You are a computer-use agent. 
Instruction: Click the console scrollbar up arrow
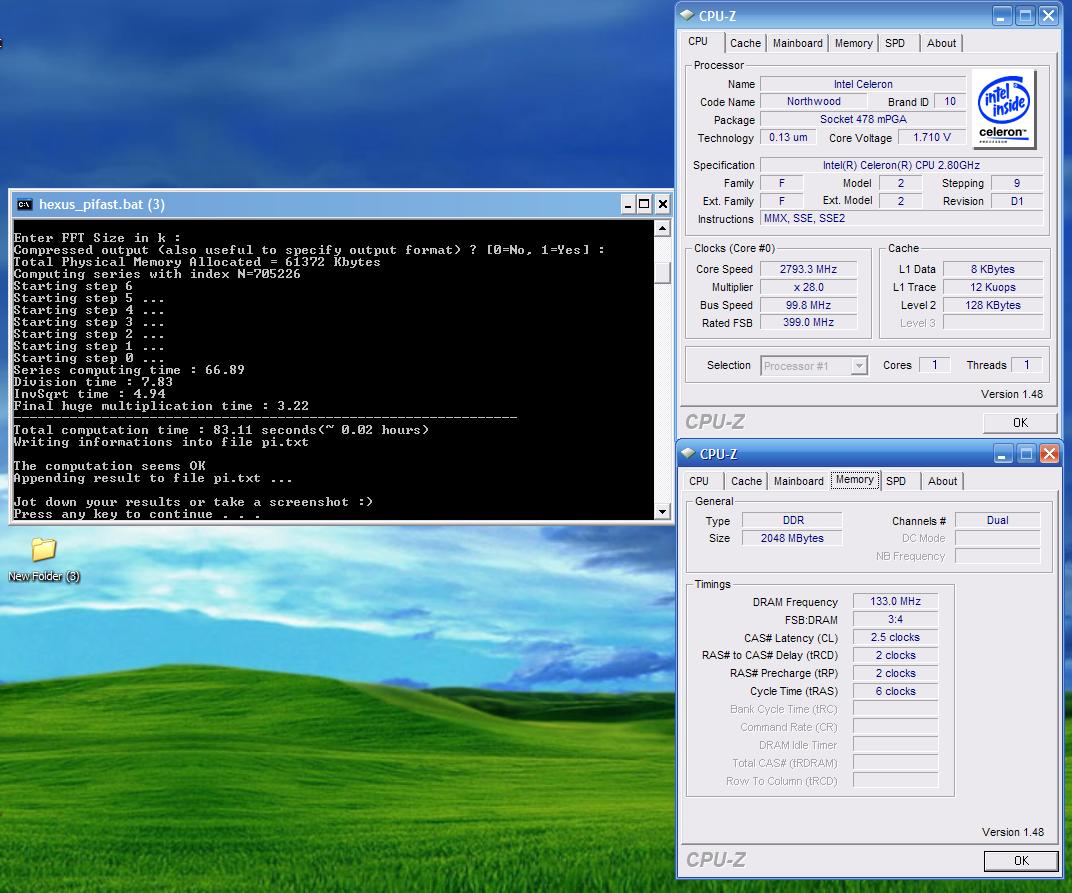point(662,228)
